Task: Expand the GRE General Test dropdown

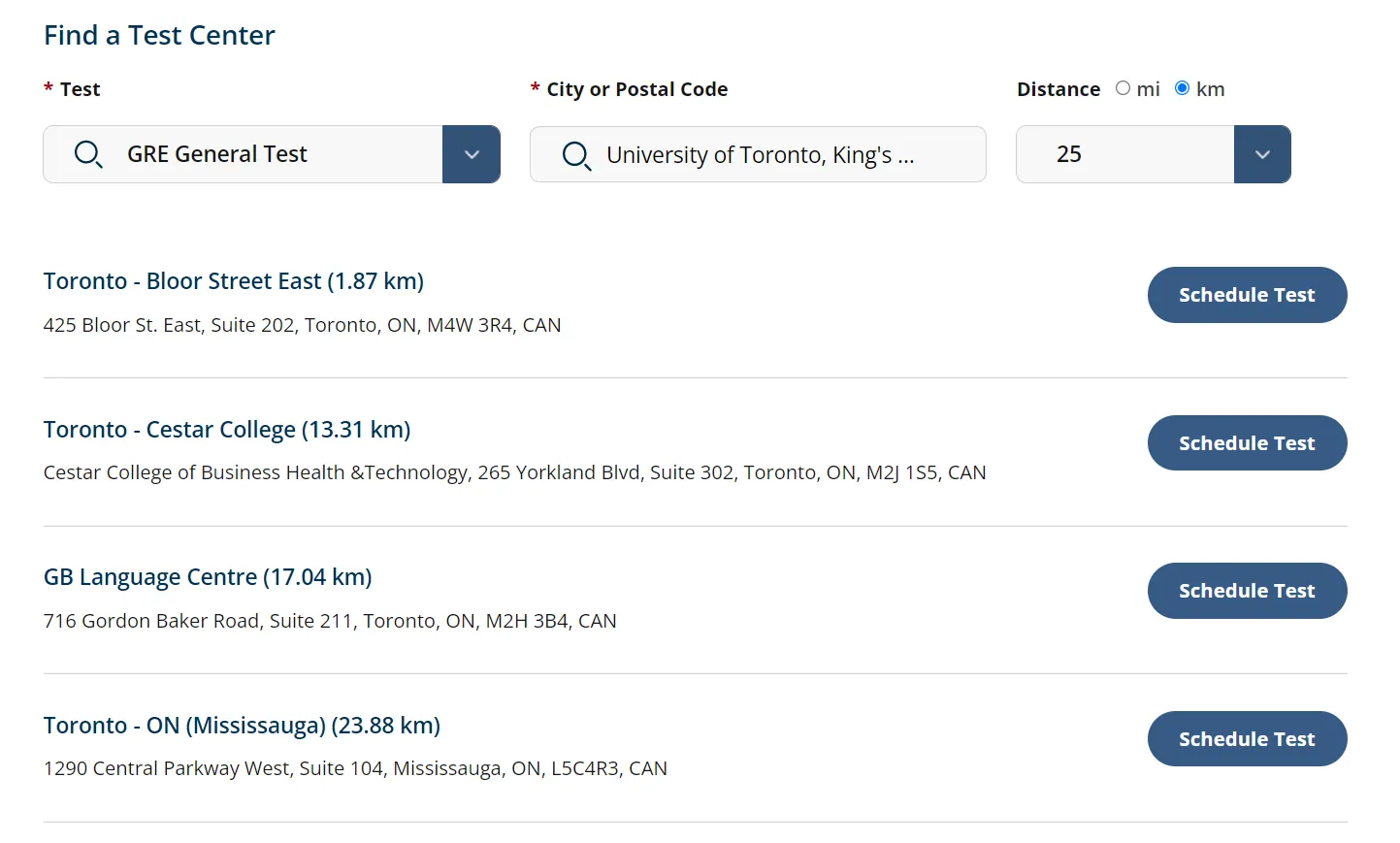Action: pos(472,154)
